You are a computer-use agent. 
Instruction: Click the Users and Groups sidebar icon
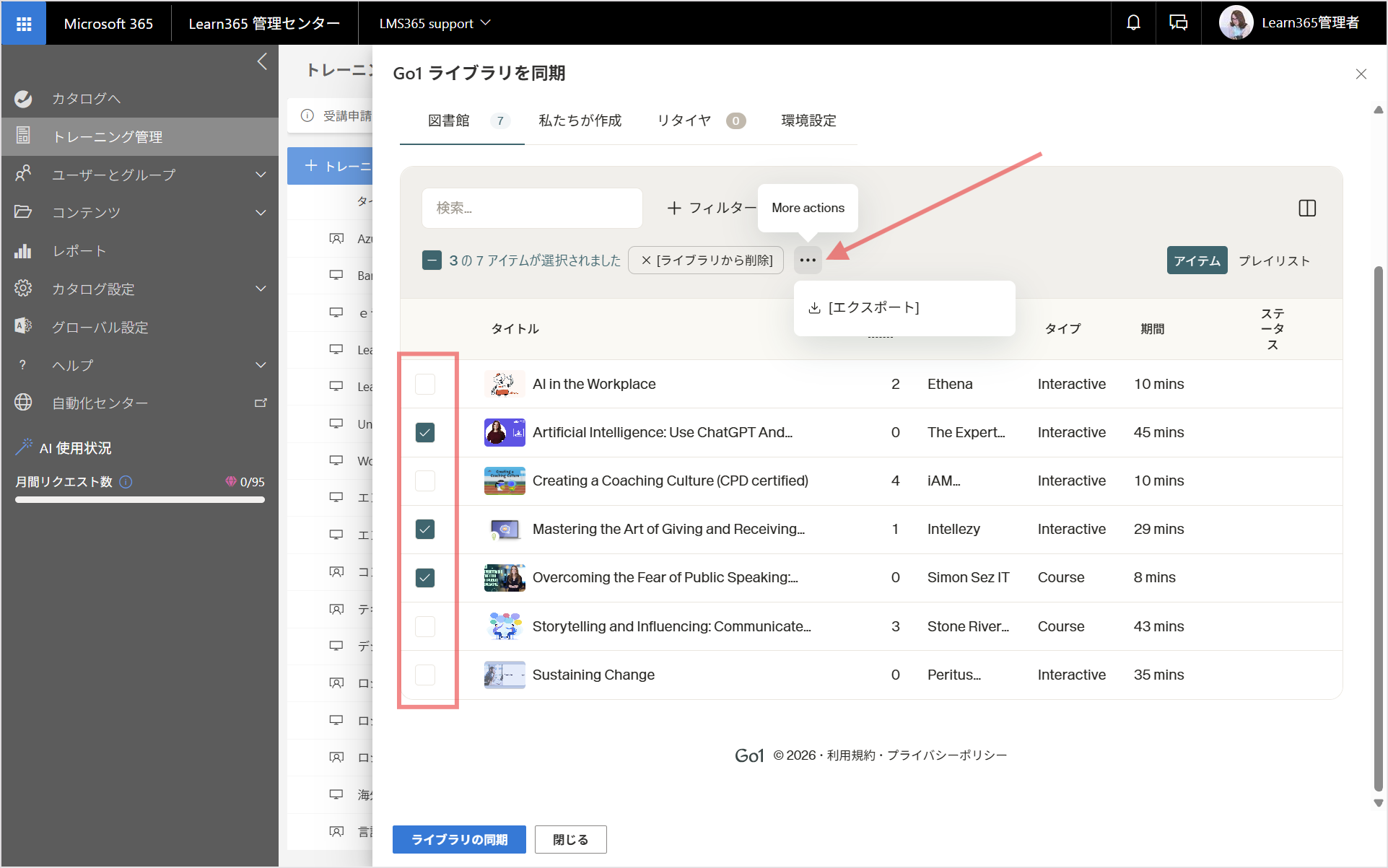tap(23, 174)
